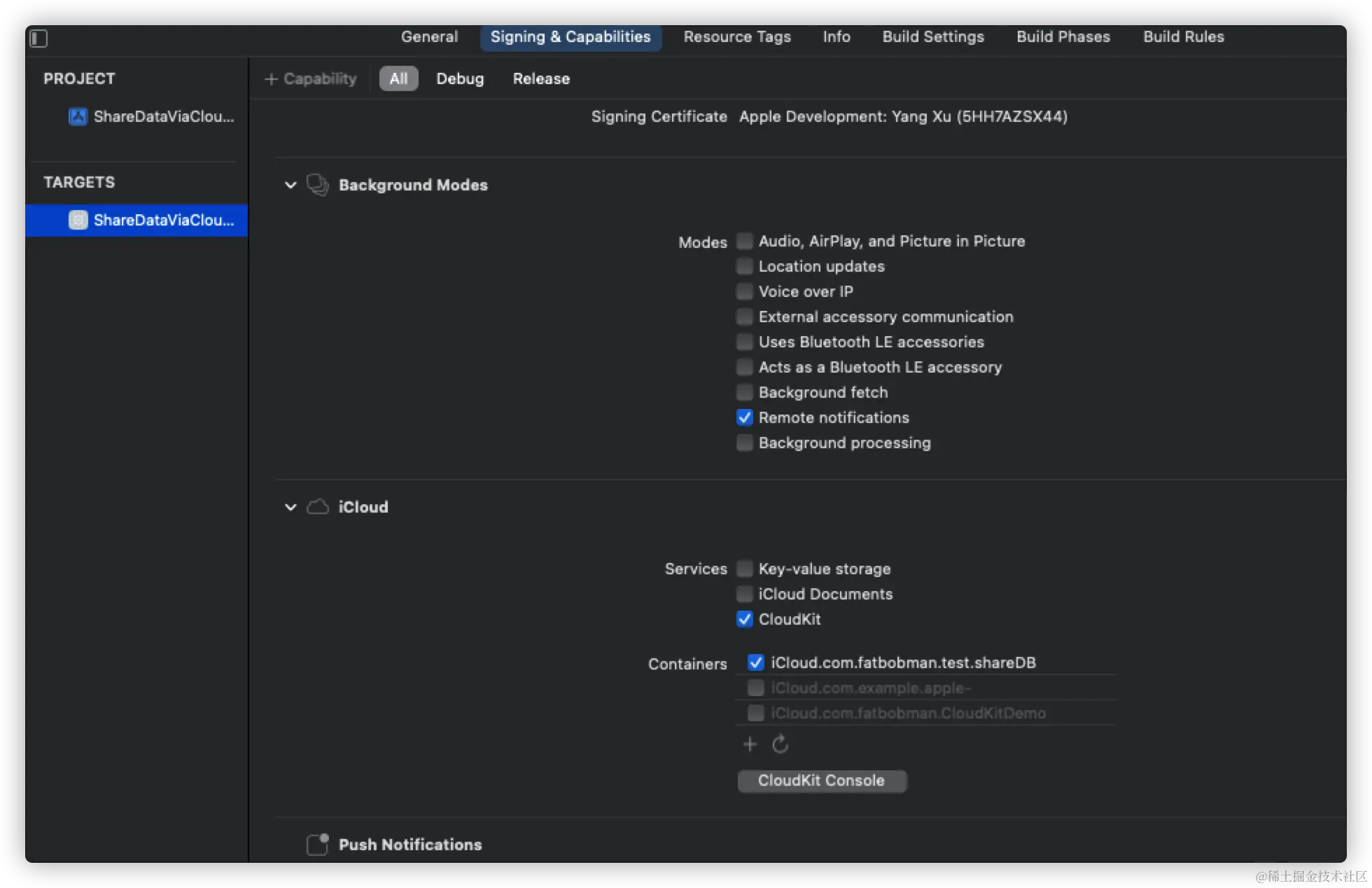
Task: Open the CloudKit Console button
Action: [822, 780]
